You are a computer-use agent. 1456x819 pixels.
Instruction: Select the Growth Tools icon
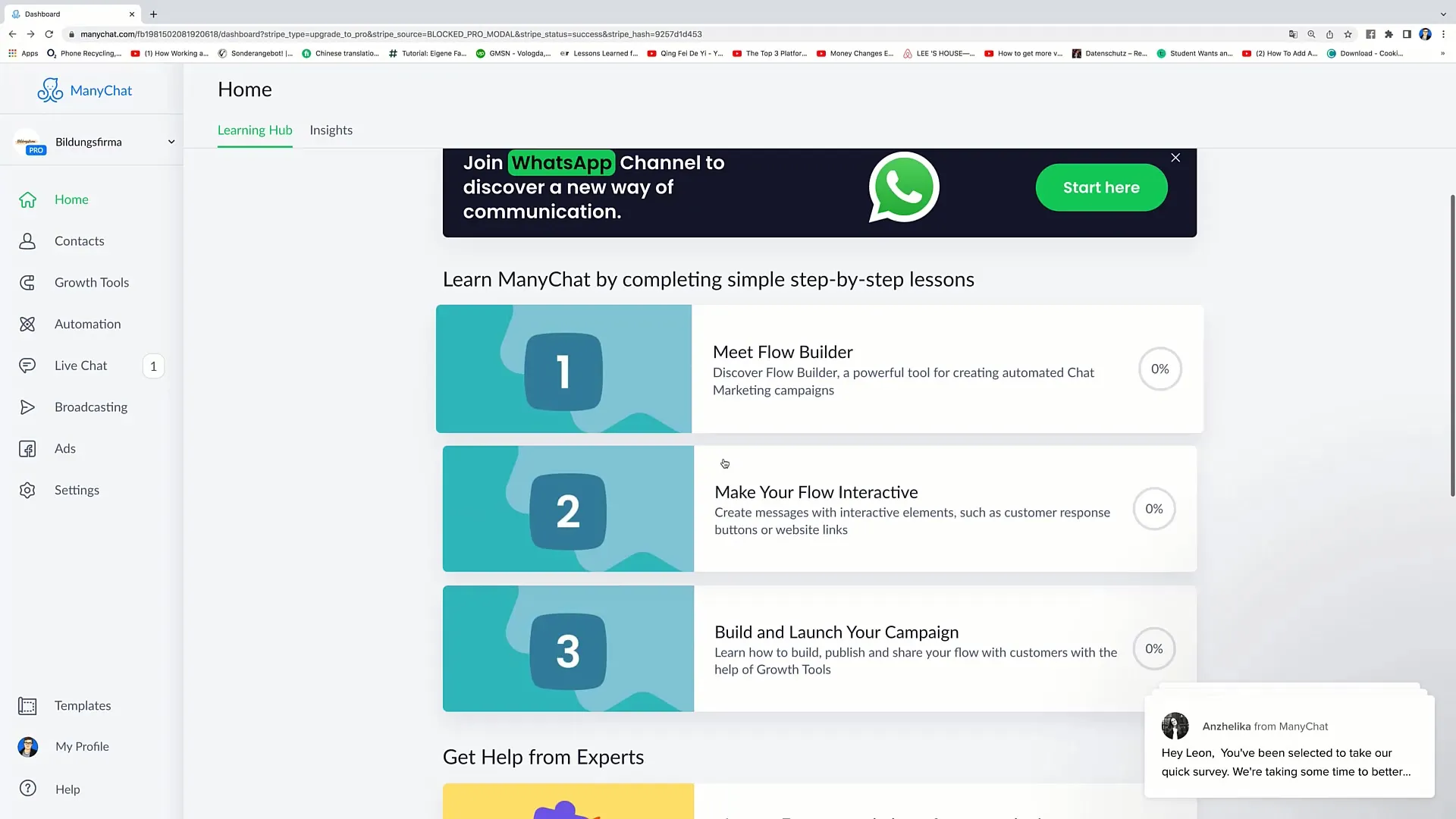(x=27, y=282)
